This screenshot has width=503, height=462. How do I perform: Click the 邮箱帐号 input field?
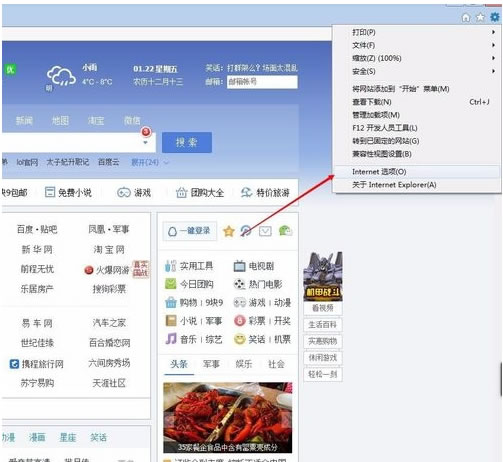[262, 82]
